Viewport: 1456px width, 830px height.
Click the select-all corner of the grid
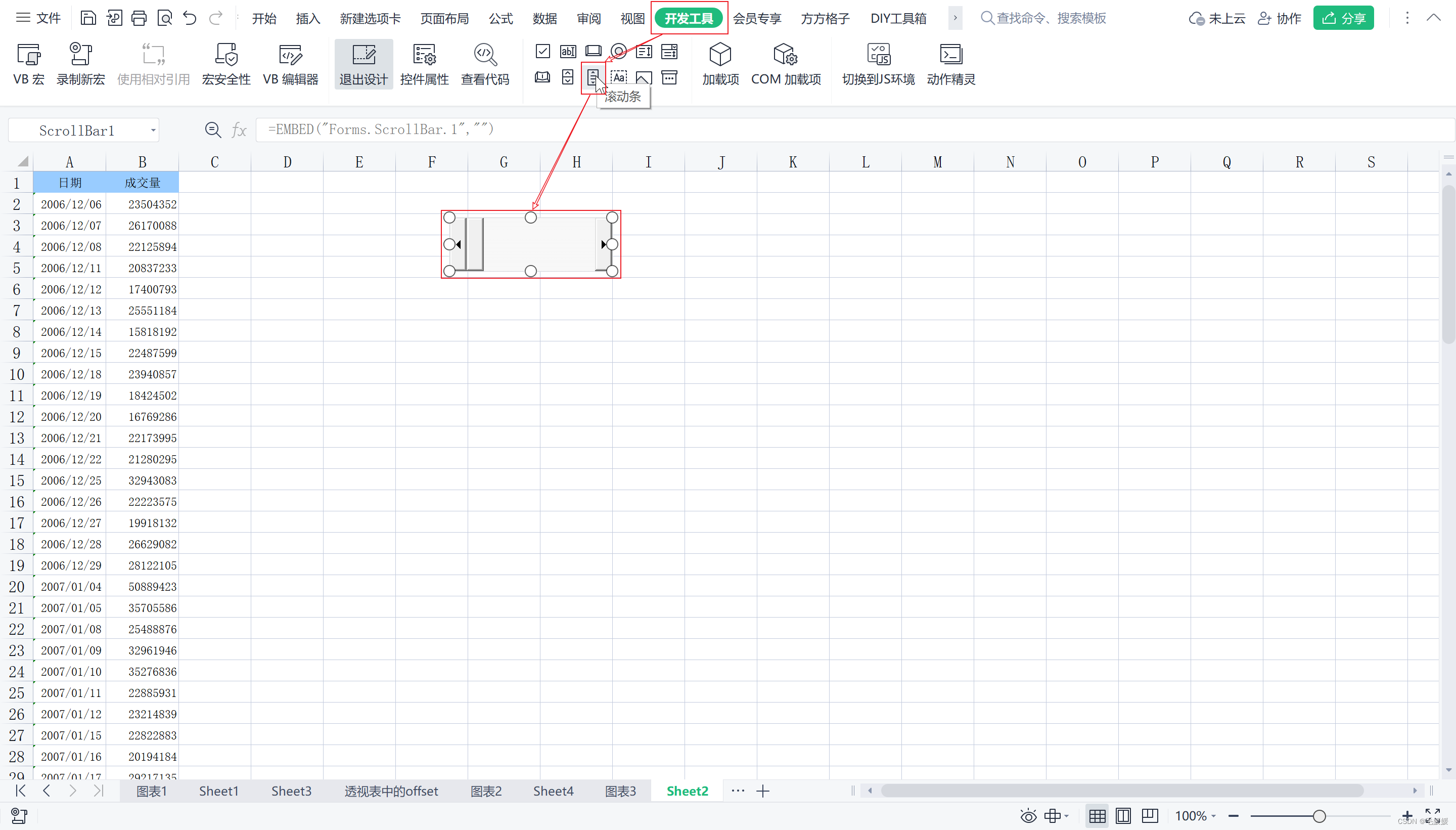22,161
